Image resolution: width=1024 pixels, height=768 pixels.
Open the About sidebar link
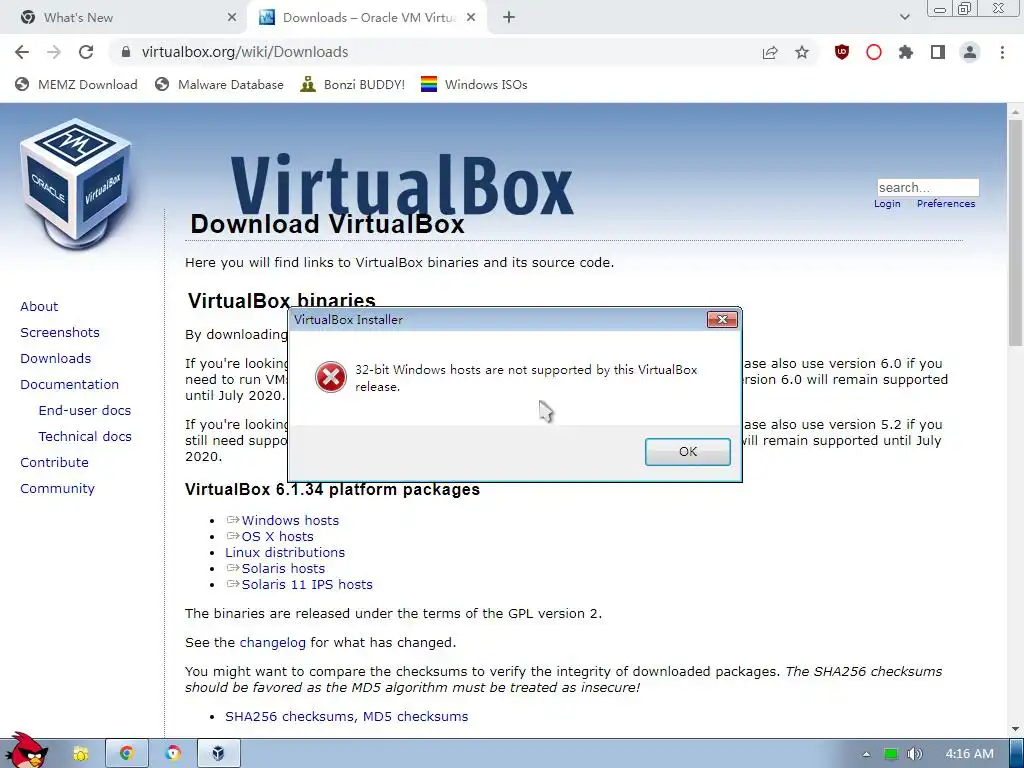tap(39, 306)
